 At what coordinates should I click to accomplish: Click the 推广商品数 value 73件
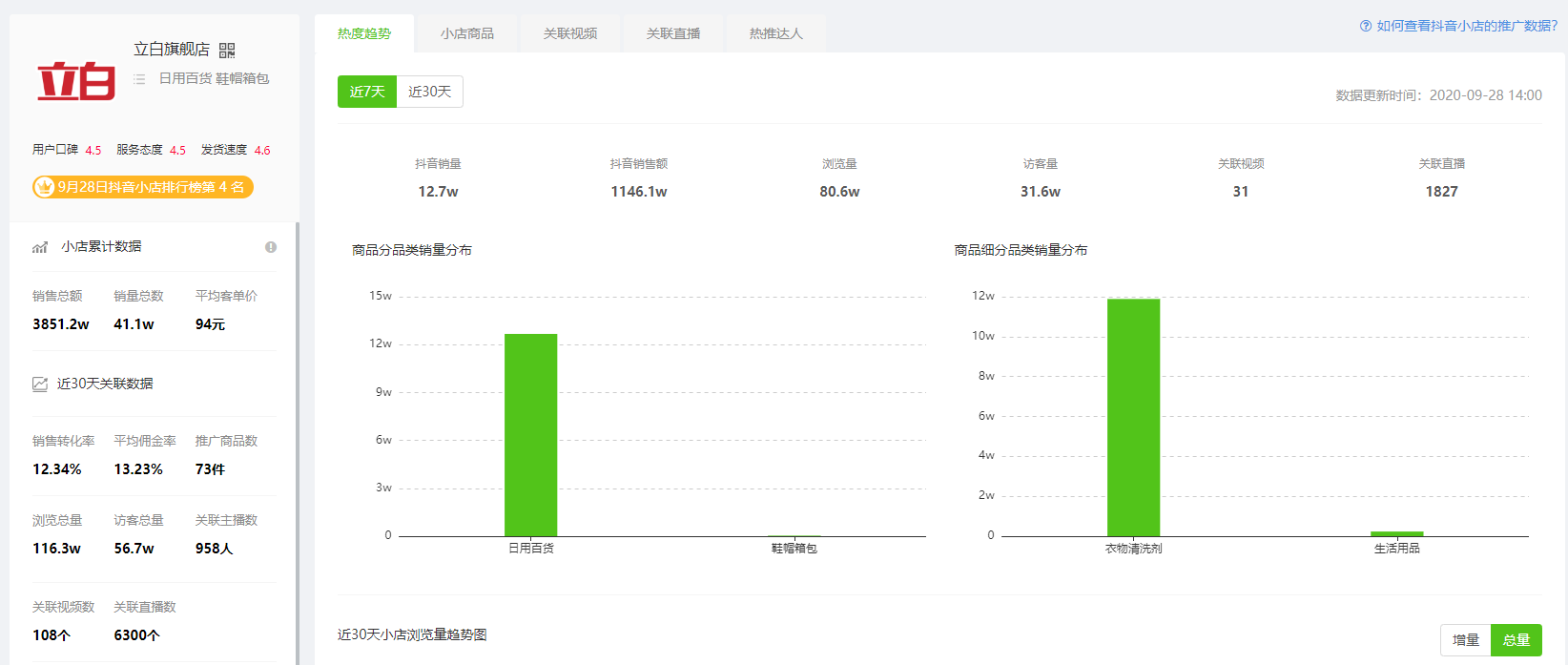point(211,469)
